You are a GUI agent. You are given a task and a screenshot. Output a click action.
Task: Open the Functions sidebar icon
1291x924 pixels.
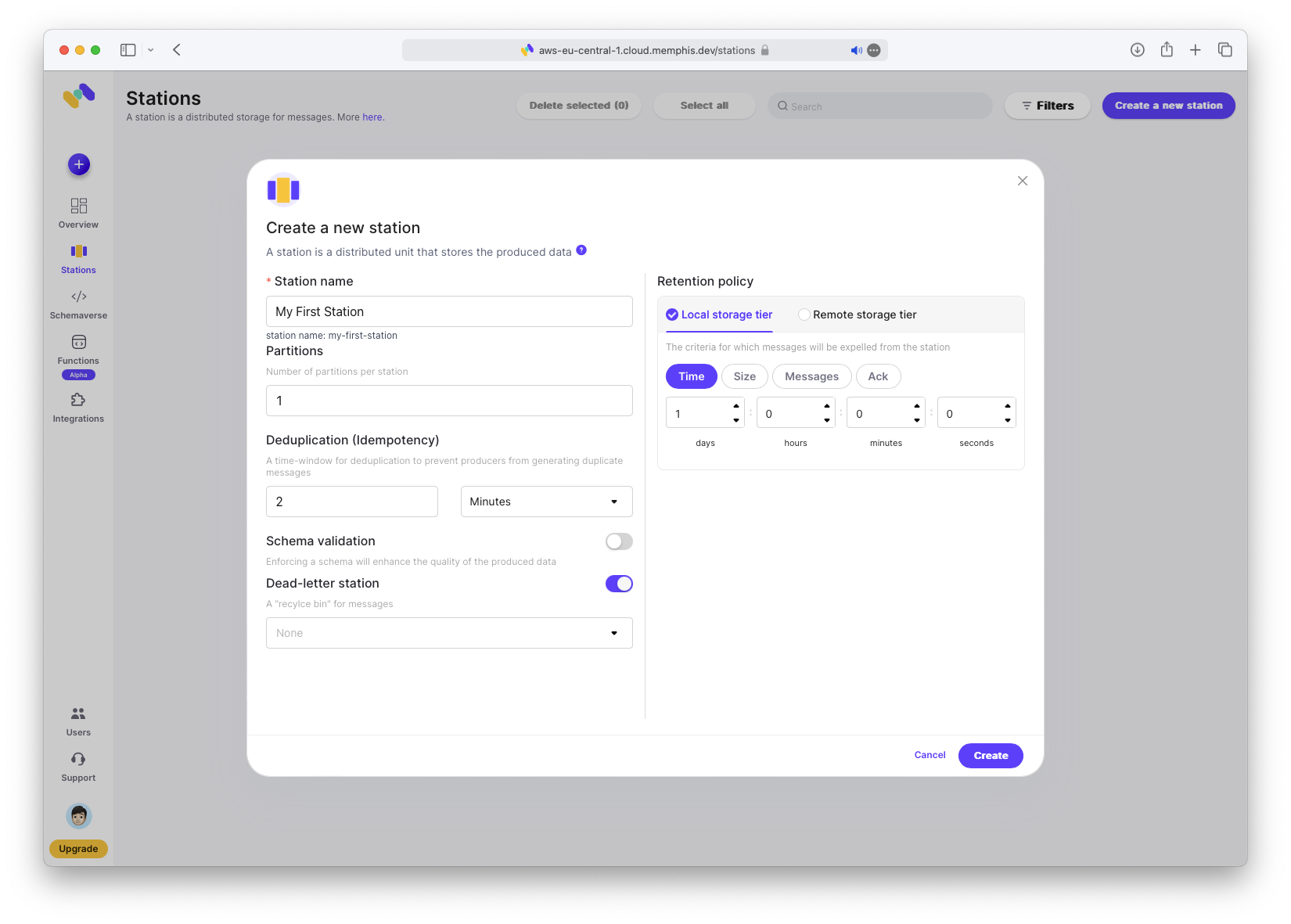click(78, 343)
